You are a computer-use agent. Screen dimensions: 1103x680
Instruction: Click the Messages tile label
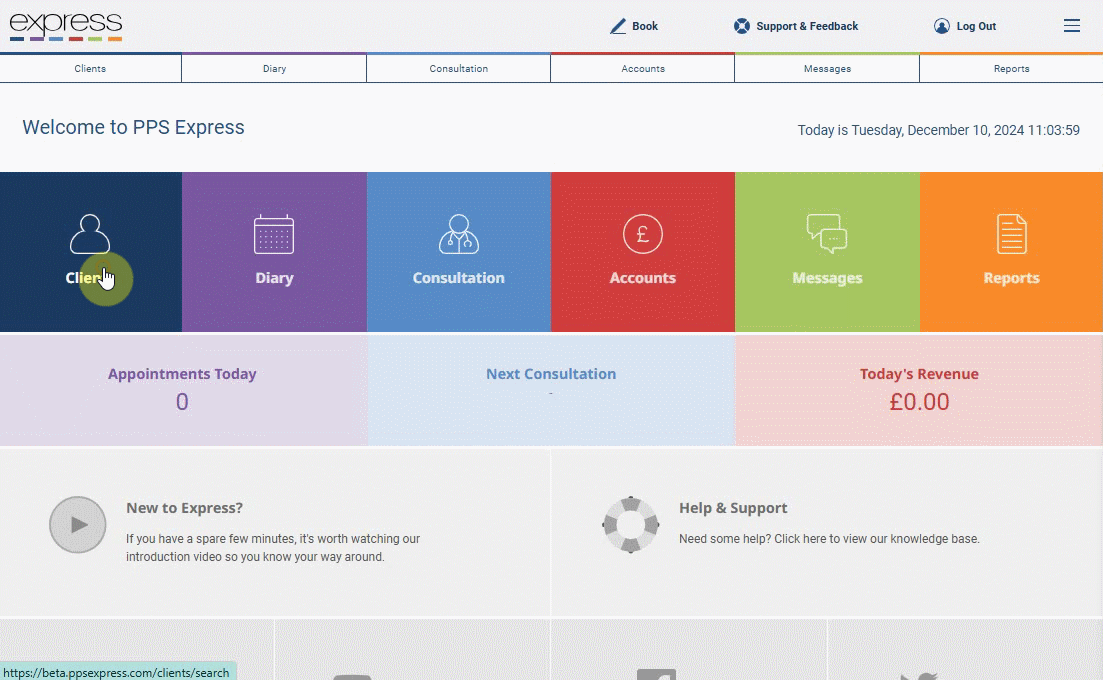(x=827, y=278)
